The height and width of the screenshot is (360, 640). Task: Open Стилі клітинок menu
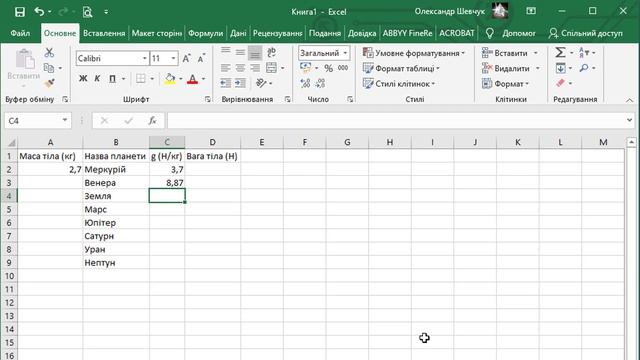click(x=399, y=84)
